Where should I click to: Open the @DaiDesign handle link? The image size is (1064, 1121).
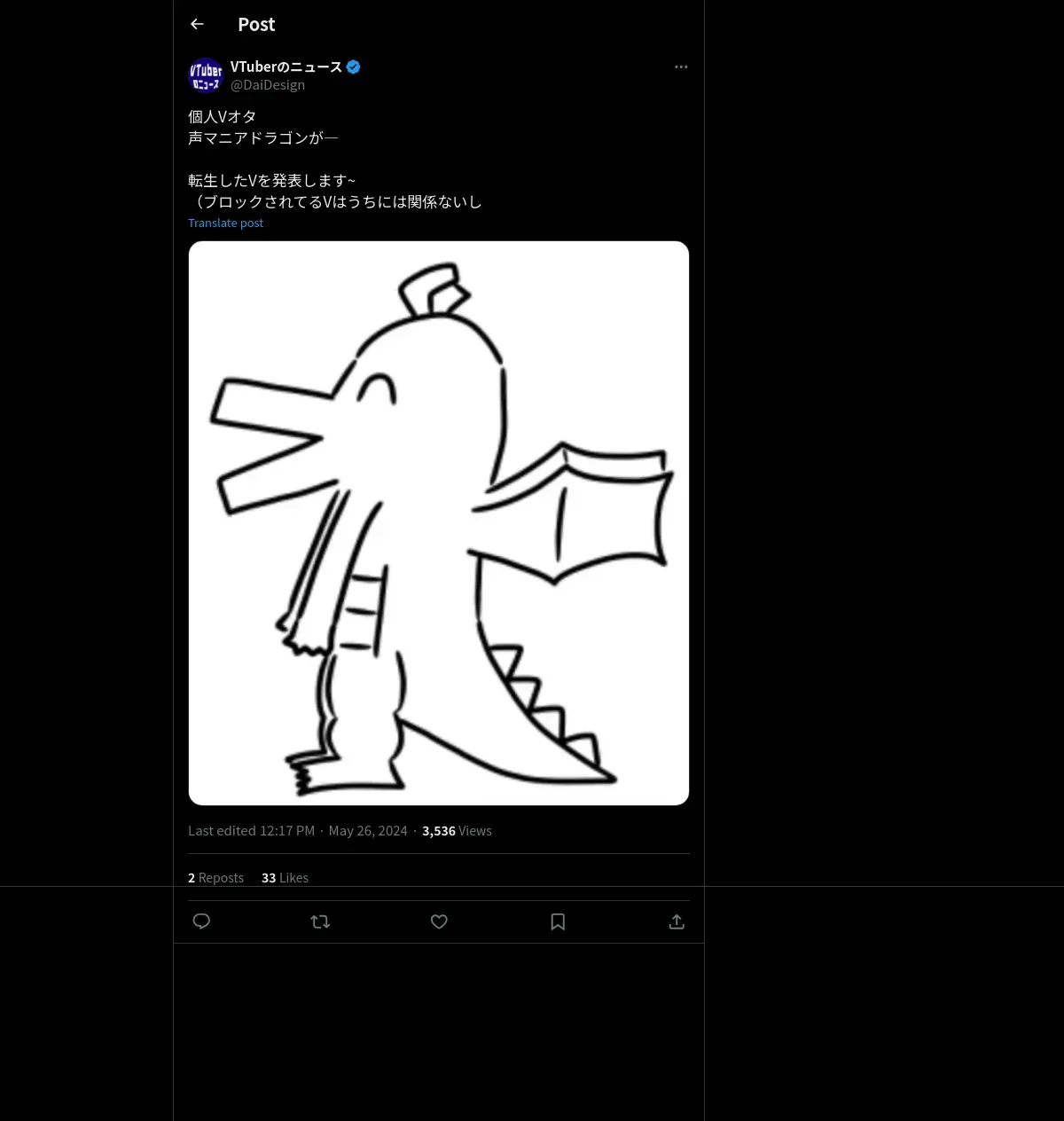click(x=268, y=85)
